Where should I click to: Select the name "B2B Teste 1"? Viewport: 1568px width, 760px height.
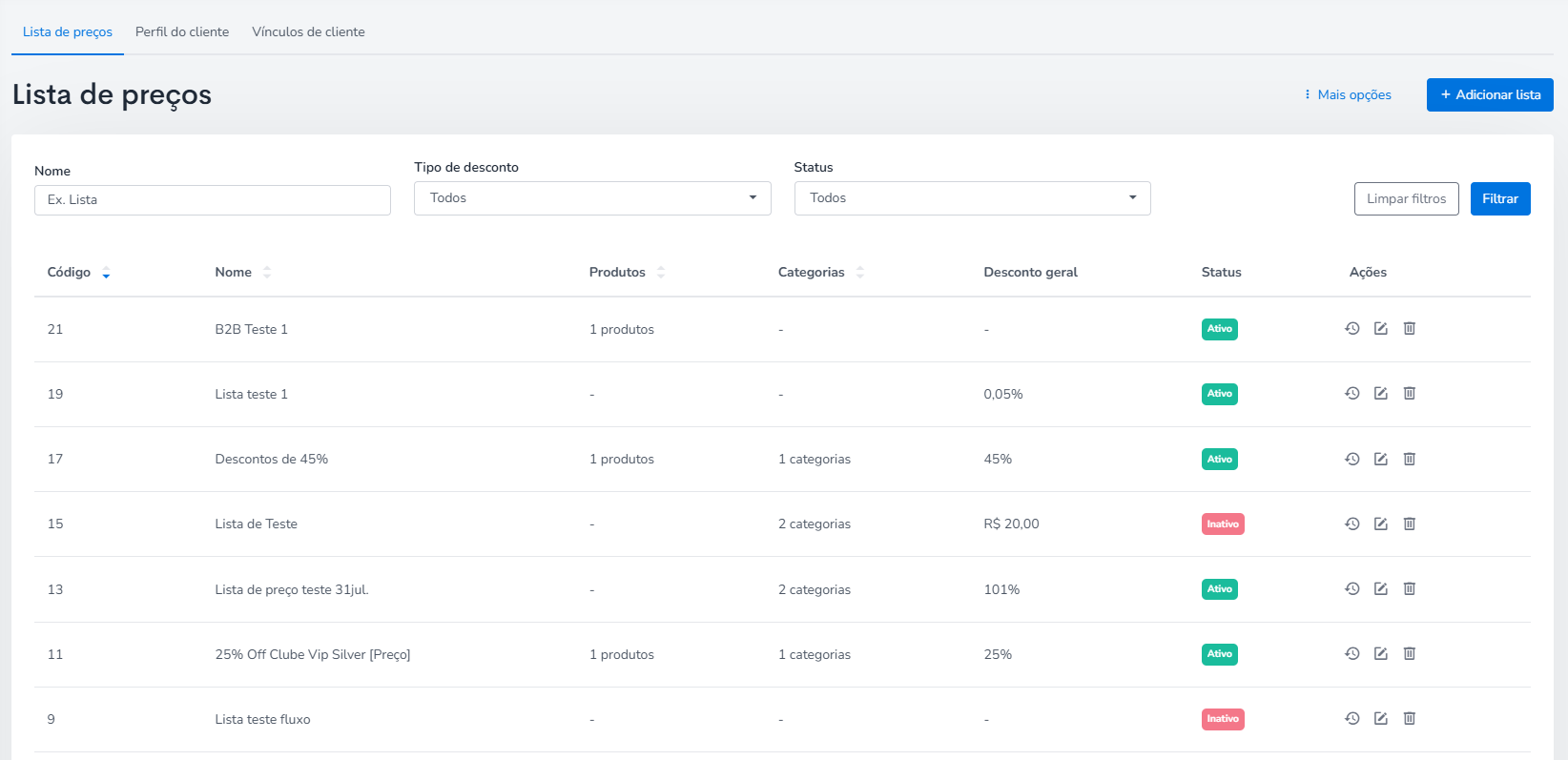(x=252, y=329)
